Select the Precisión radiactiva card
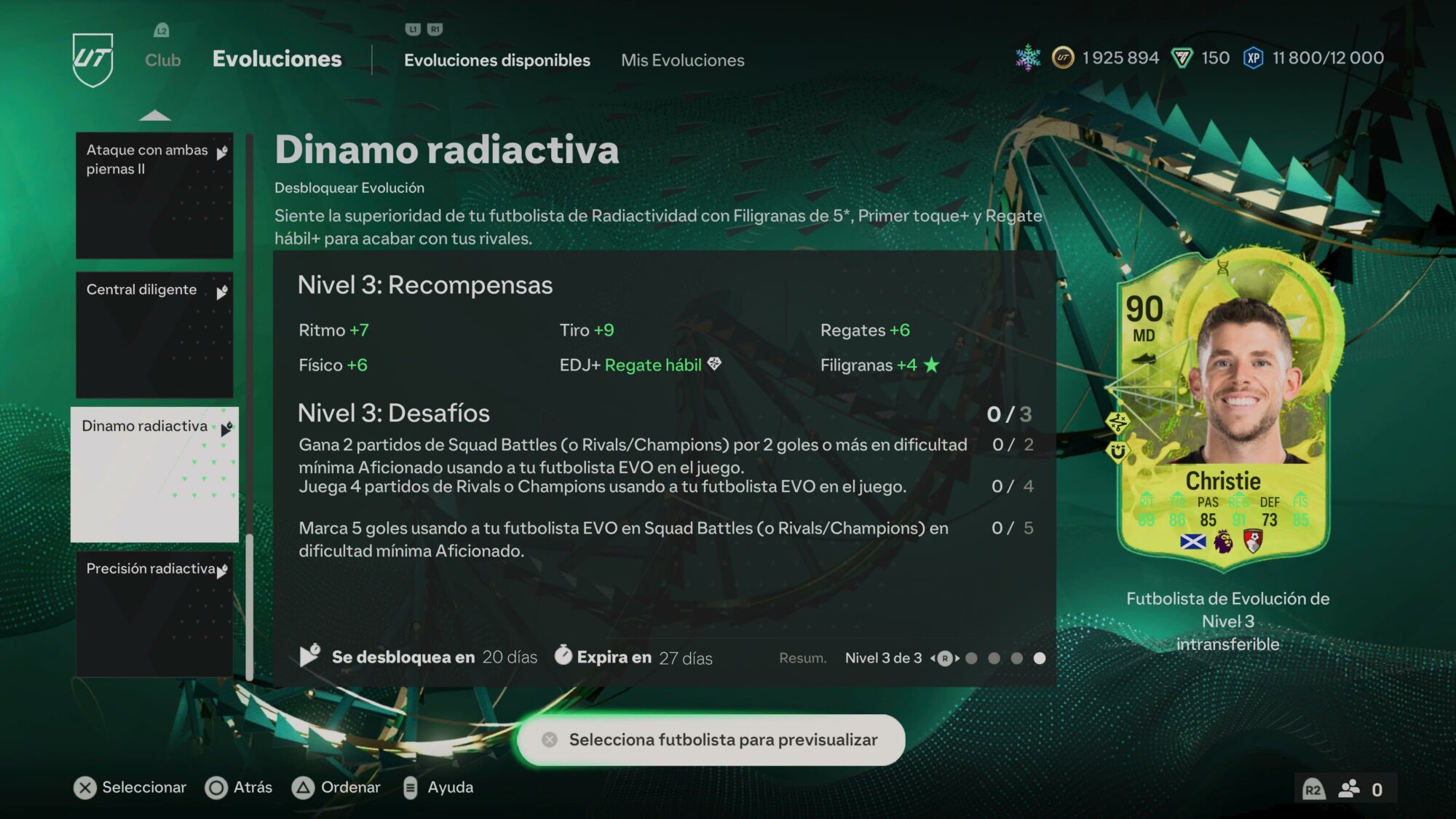Viewport: 1456px width, 819px height. pyautogui.click(x=154, y=614)
